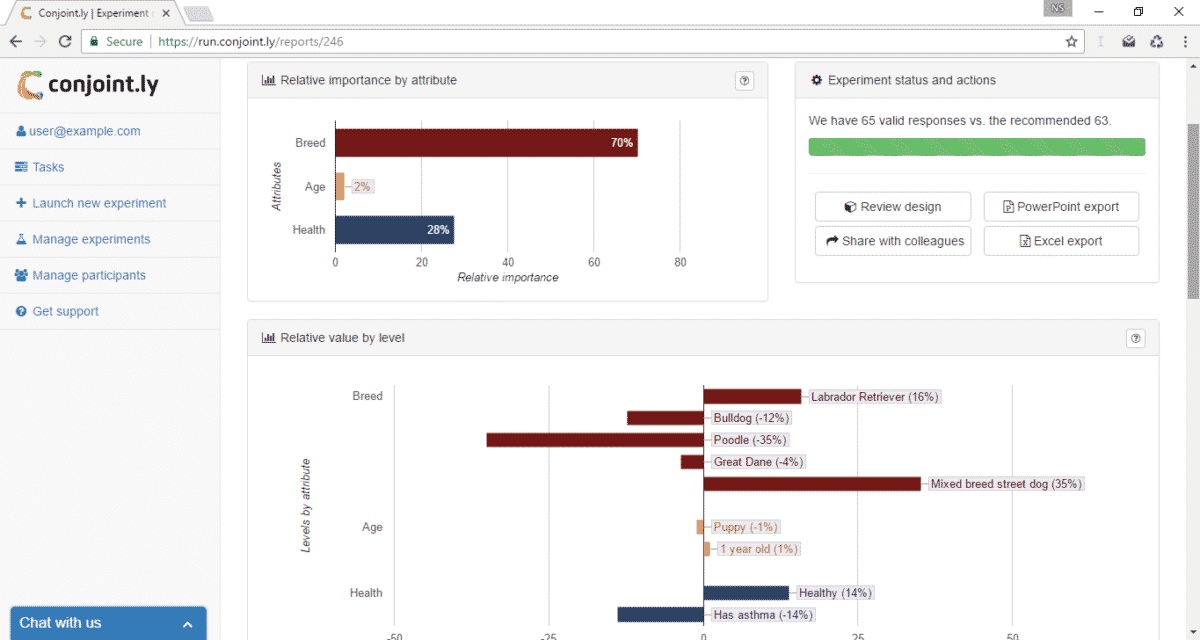Click the Excel export button

click(x=1060, y=241)
